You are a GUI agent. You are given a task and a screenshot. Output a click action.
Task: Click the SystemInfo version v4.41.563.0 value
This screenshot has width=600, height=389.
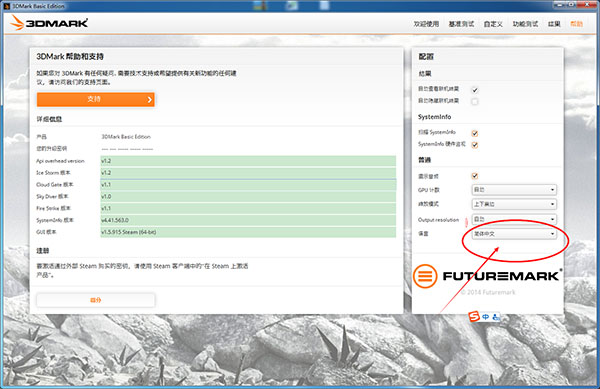[248, 220]
